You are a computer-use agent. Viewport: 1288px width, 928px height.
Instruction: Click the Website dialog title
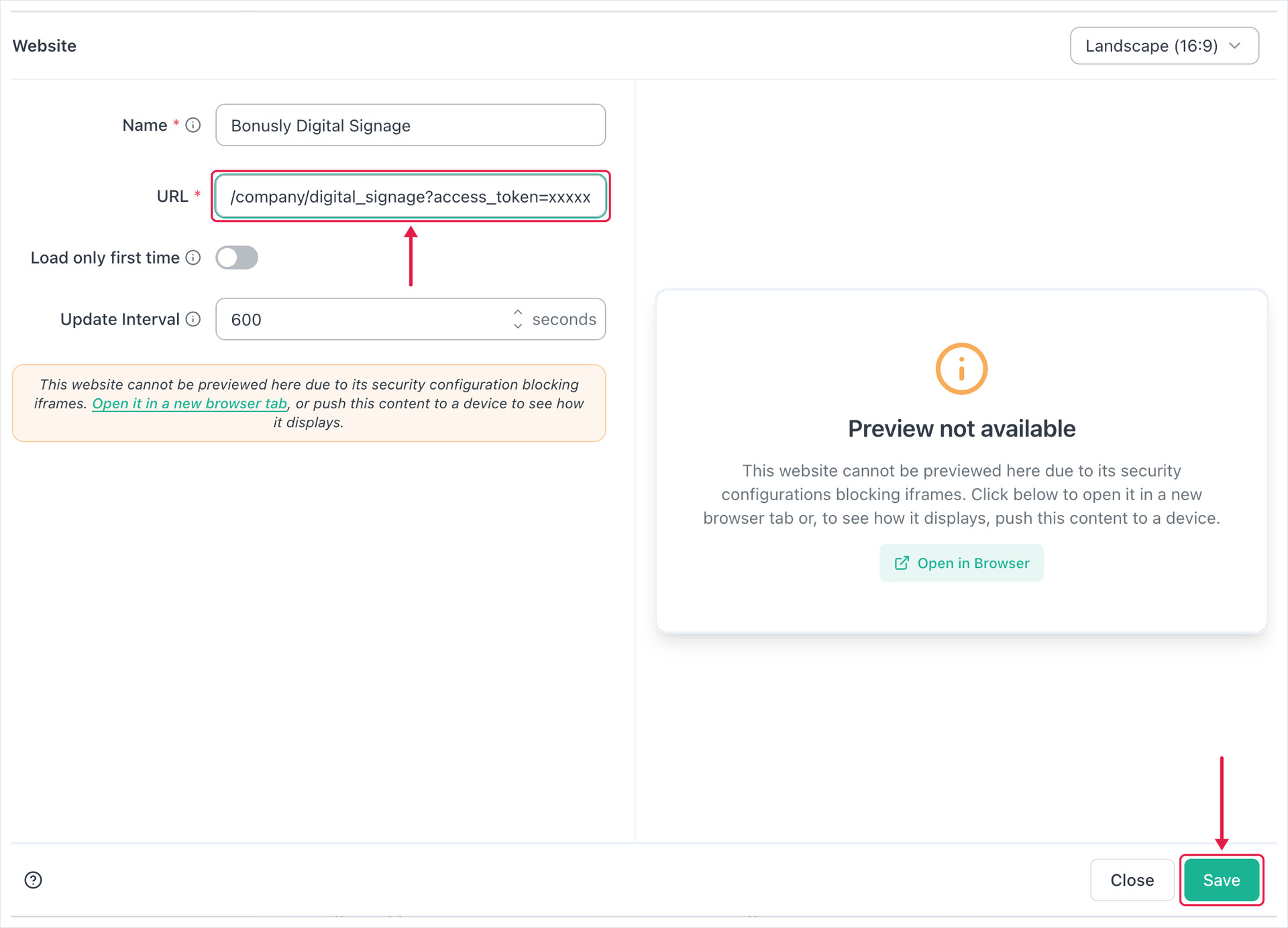[x=44, y=46]
